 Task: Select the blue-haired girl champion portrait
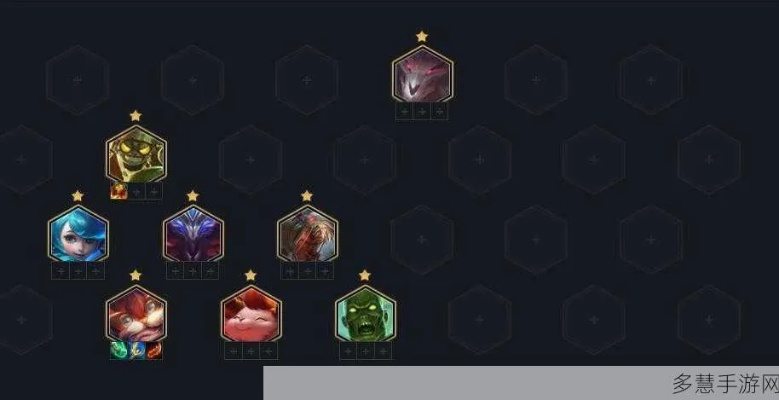coord(78,234)
